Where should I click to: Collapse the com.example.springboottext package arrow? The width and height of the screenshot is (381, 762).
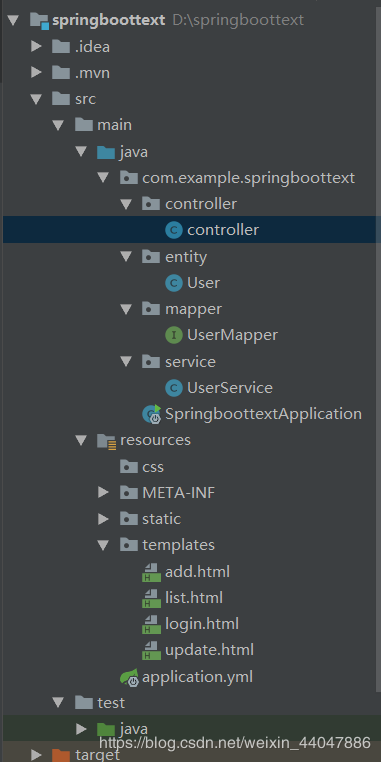tap(104, 178)
